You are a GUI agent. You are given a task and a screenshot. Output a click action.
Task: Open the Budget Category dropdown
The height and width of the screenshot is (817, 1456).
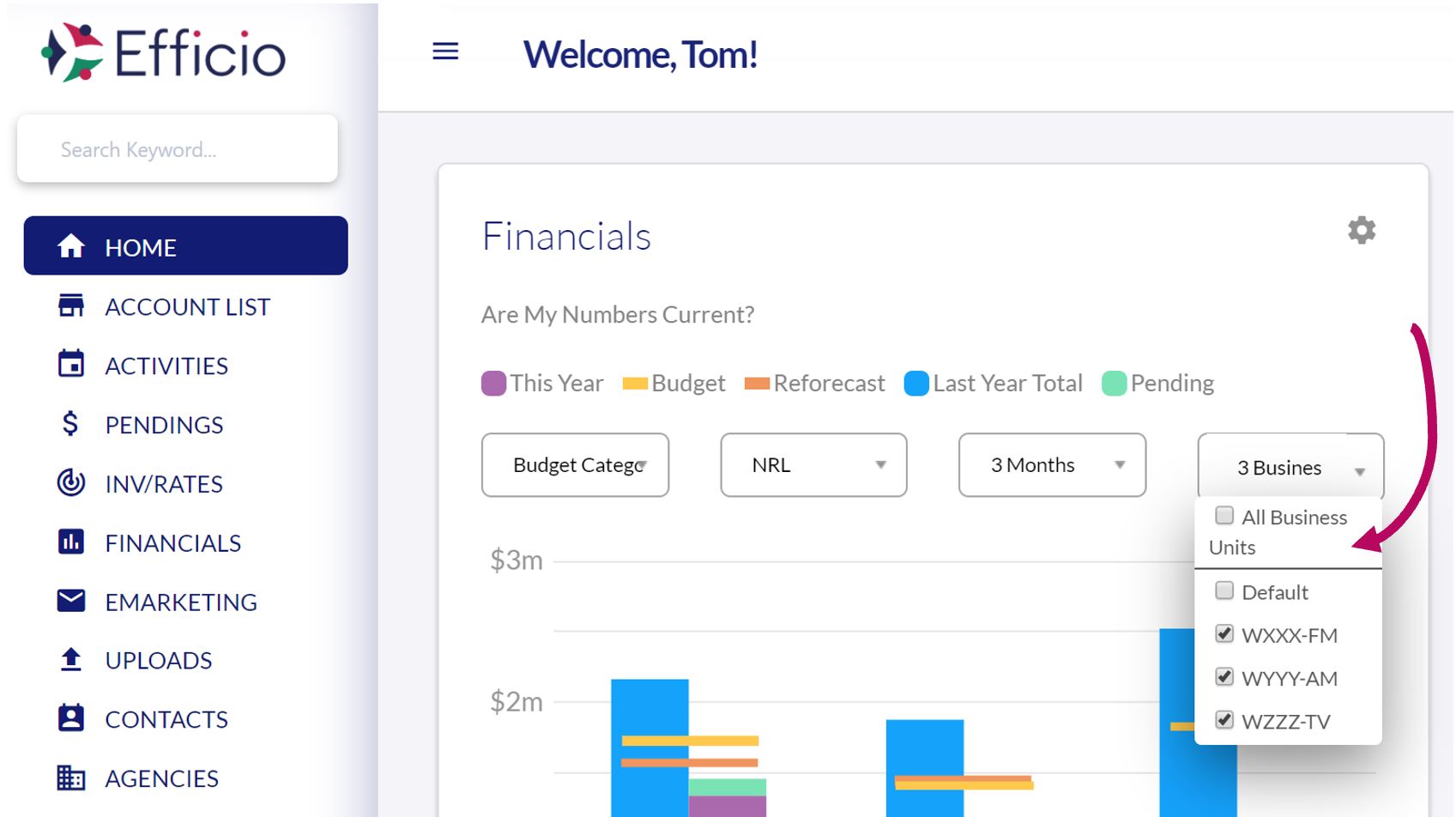click(x=575, y=464)
